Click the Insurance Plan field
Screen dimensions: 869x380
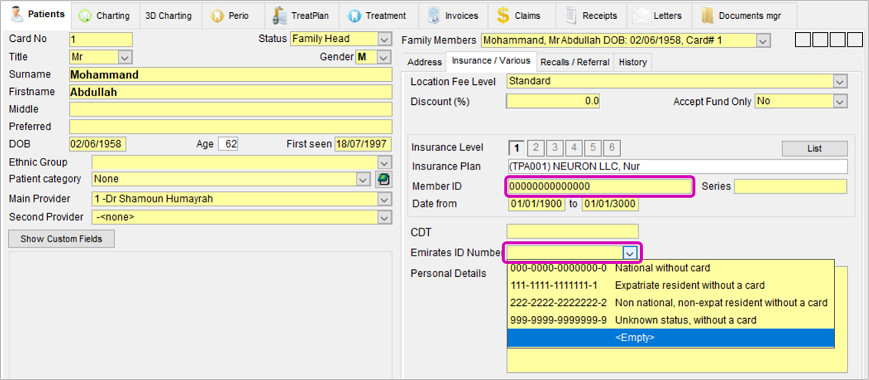(x=677, y=166)
